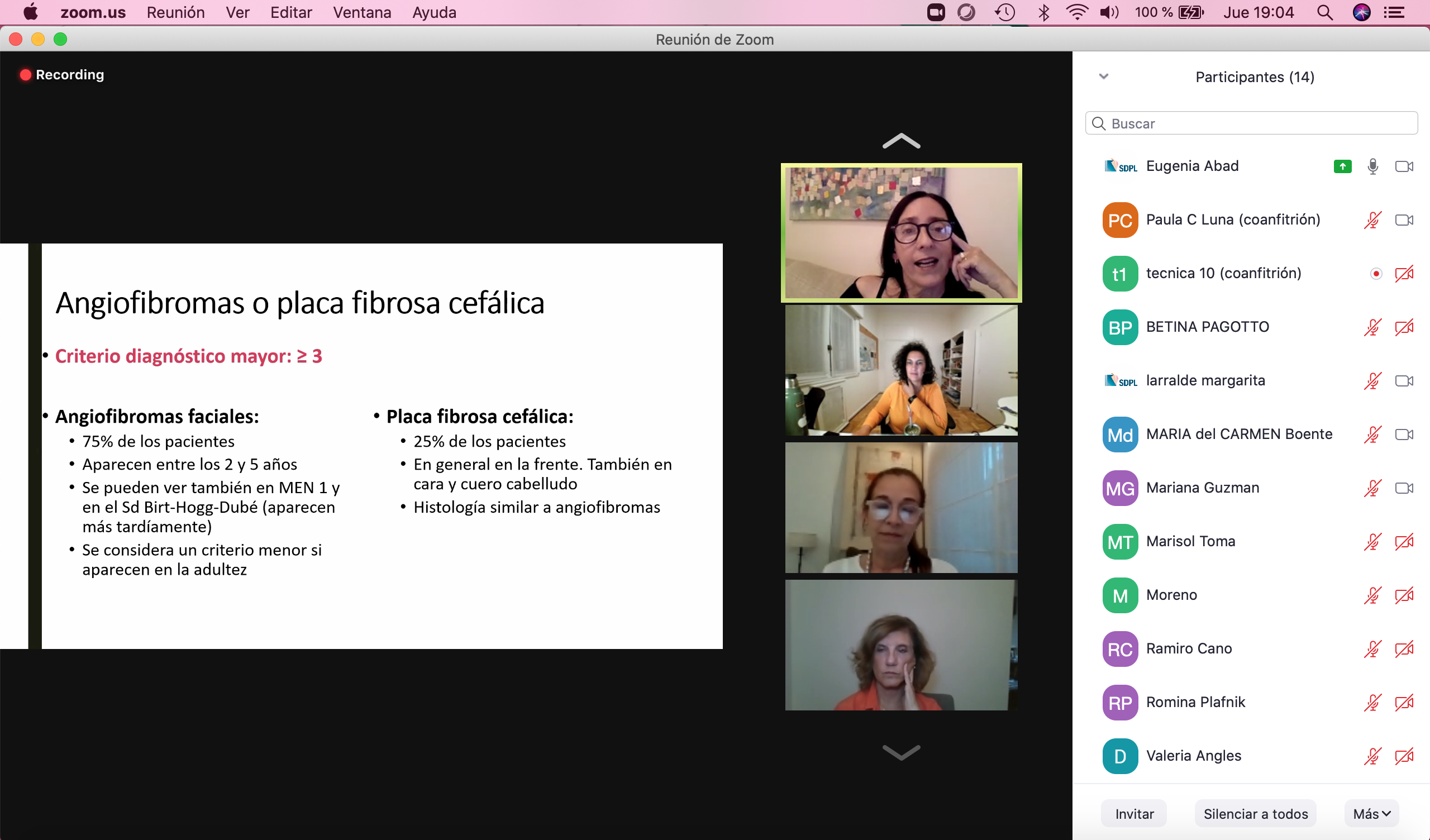
Task: Click the Silenciar a todos button
Action: click(x=1255, y=814)
